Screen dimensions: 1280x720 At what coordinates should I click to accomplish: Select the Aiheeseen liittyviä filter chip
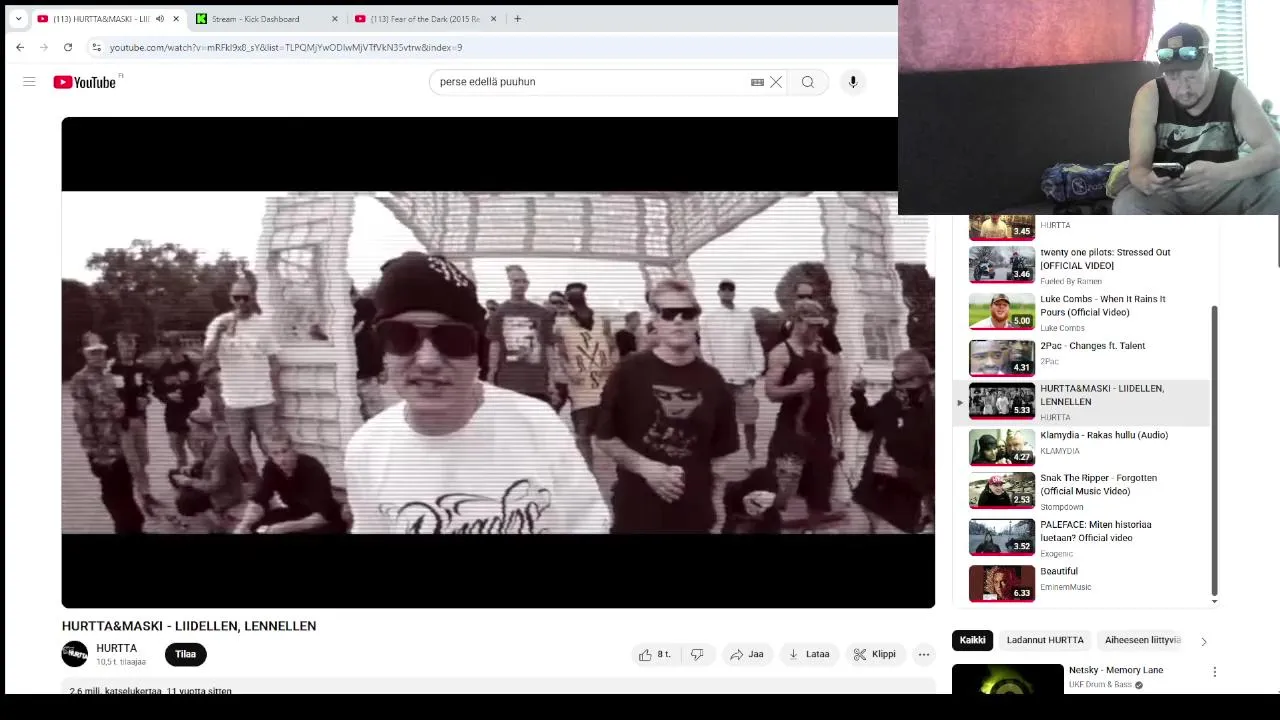[x=1142, y=640]
